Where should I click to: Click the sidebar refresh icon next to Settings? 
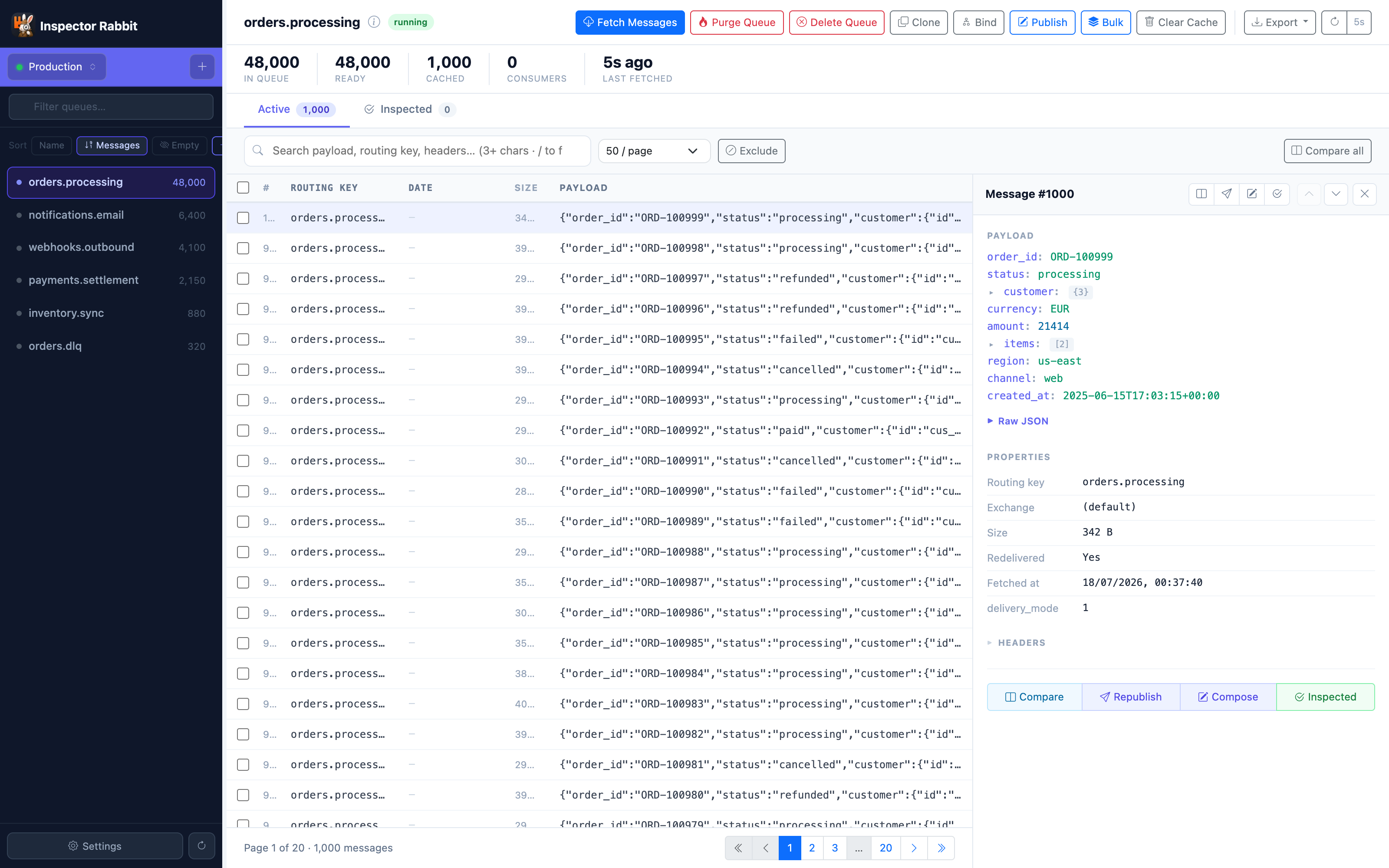tap(201, 845)
